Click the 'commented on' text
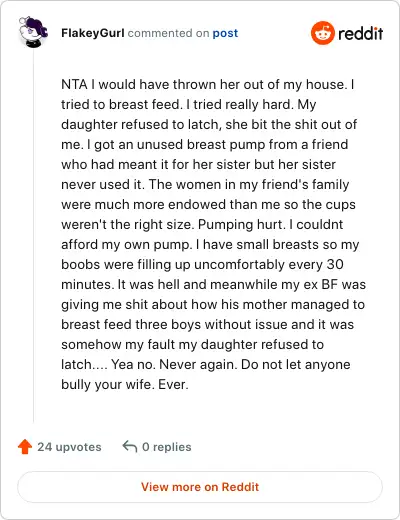The width and height of the screenshot is (400, 520). coord(168,33)
